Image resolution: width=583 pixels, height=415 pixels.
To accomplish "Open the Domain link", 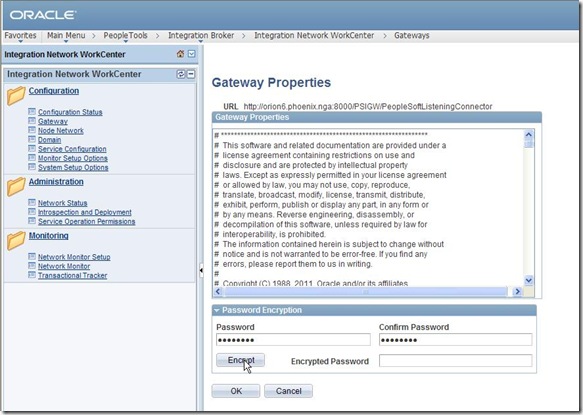I will pyautogui.click(x=49, y=140).
